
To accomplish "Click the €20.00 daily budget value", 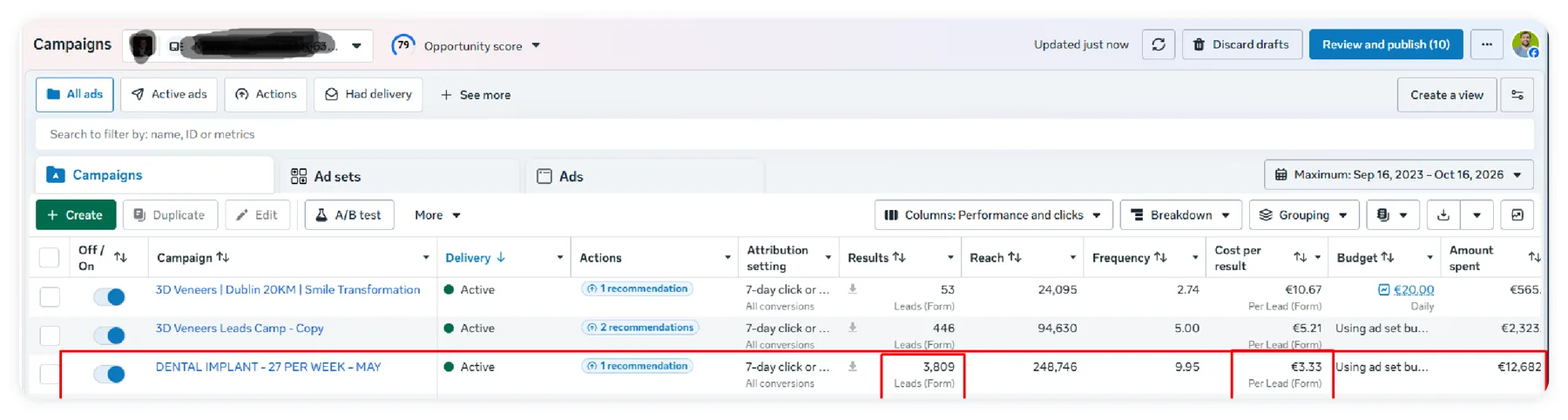I will 1413,289.
